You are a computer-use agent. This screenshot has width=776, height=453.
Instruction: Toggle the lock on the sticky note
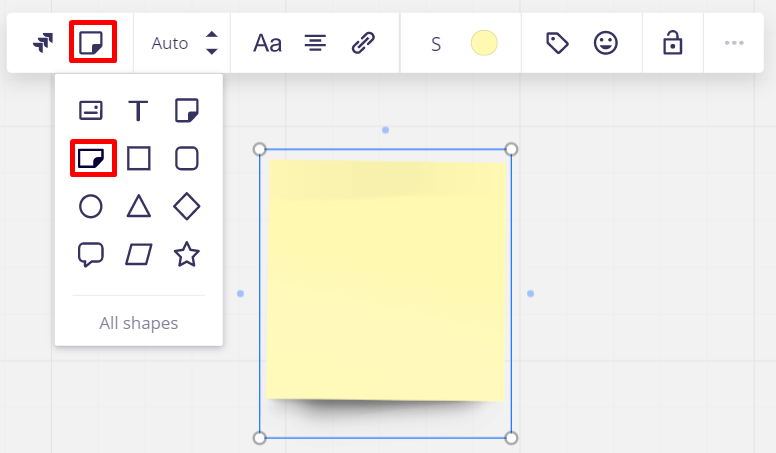(672, 43)
